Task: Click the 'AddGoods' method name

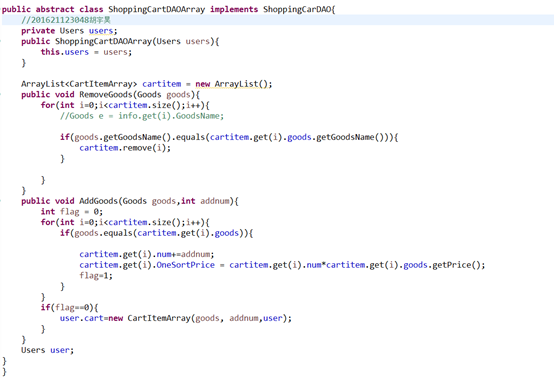Action: point(98,201)
